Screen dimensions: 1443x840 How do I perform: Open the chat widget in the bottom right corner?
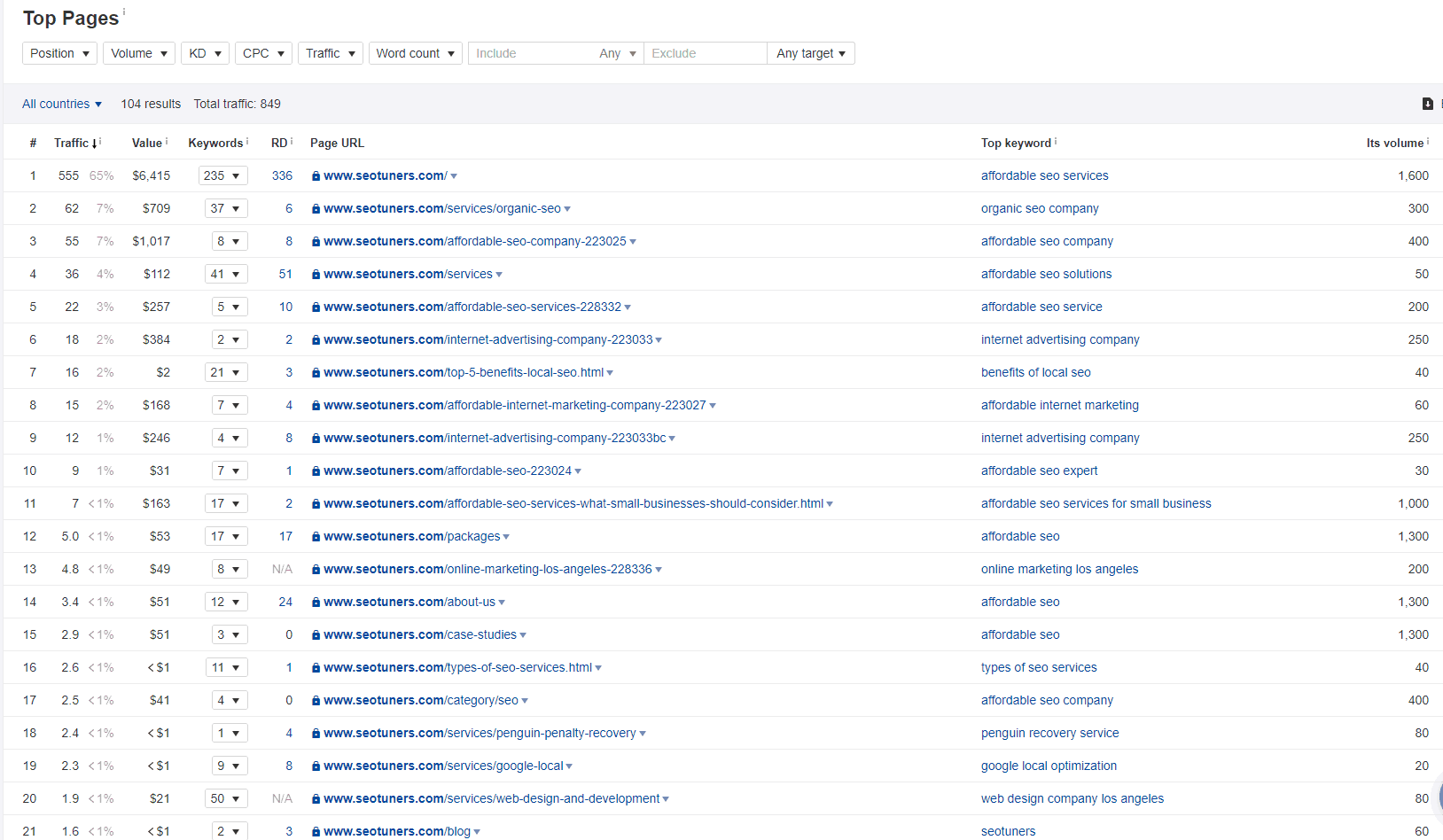[1437, 797]
